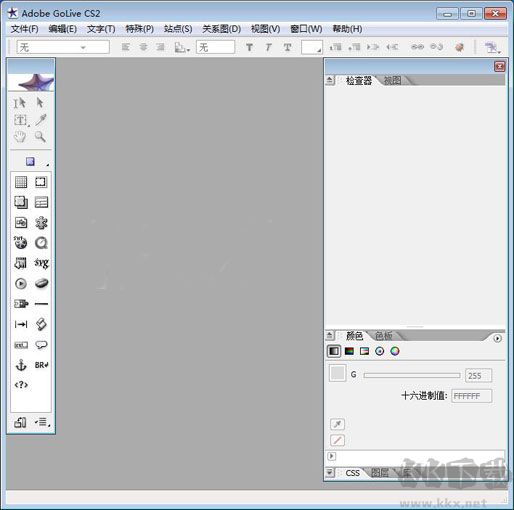Image resolution: width=514 pixels, height=510 pixels.
Task: Insert a horizontal line object
Action: point(41,304)
